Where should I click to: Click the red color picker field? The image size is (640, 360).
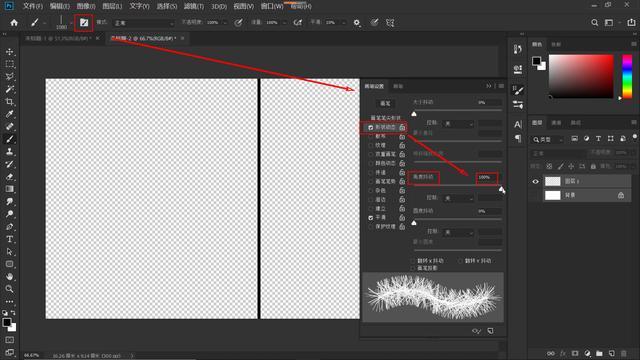pos(581,76)
